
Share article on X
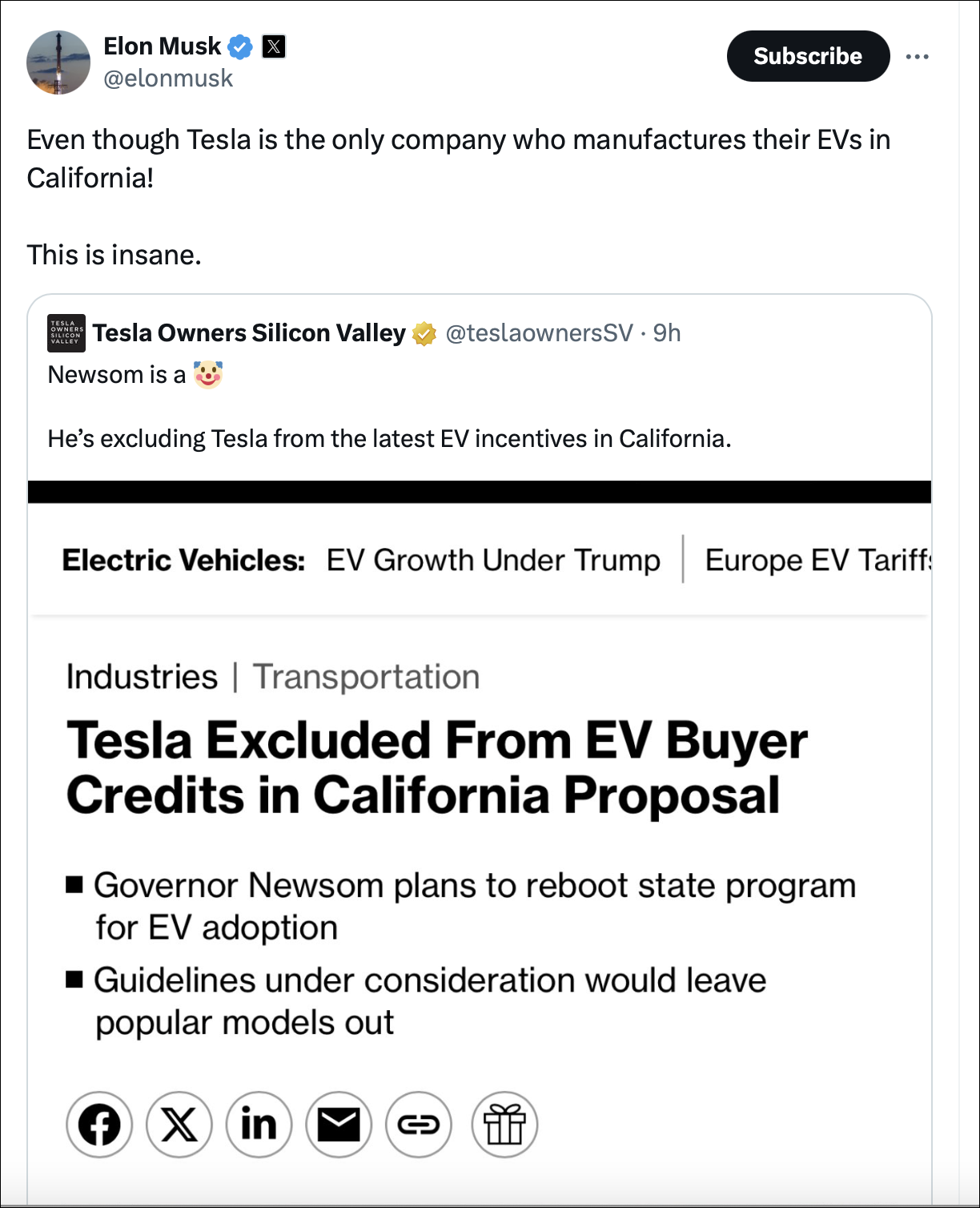[179, 1125]
